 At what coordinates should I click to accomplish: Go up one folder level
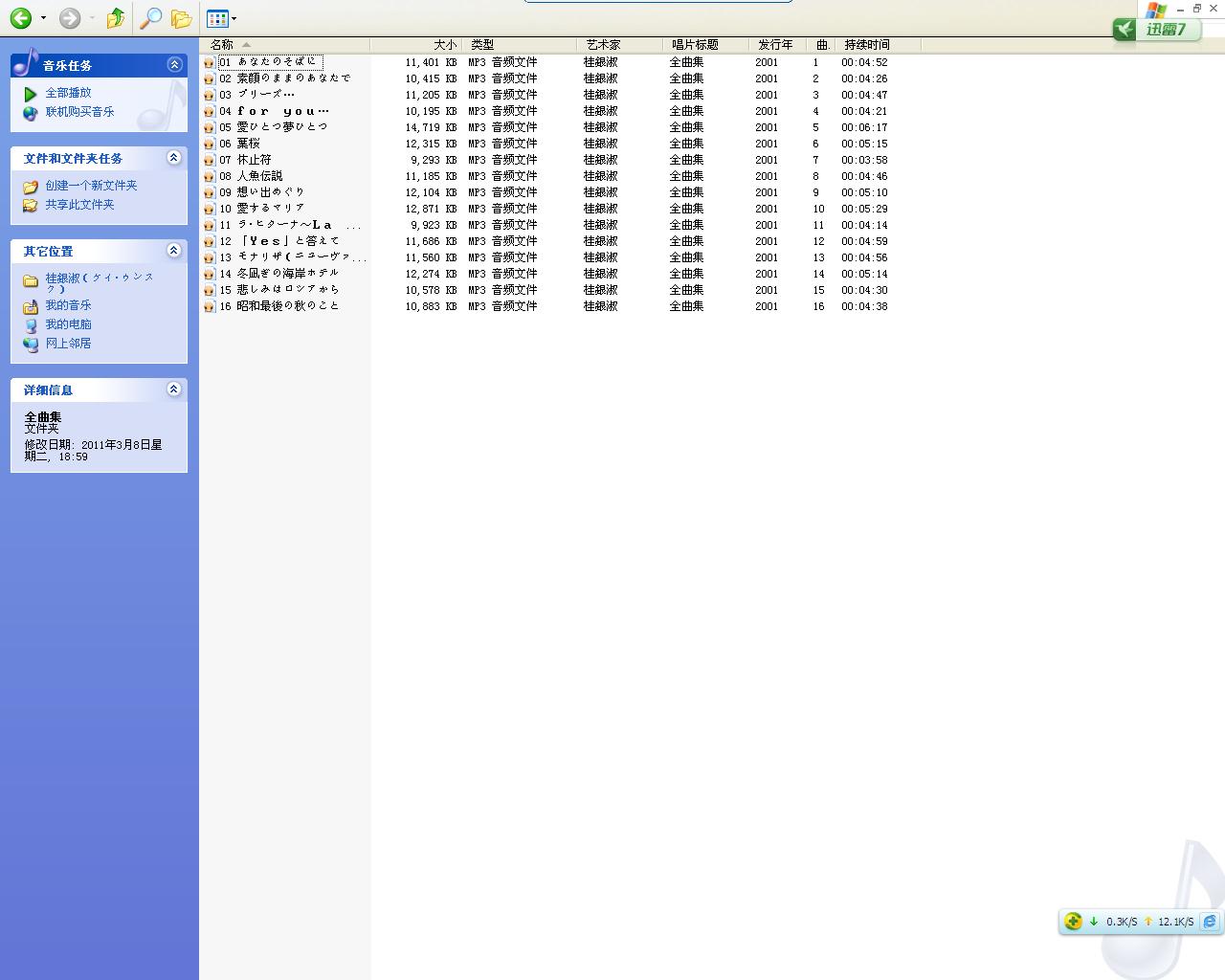[x=116, y=17]
